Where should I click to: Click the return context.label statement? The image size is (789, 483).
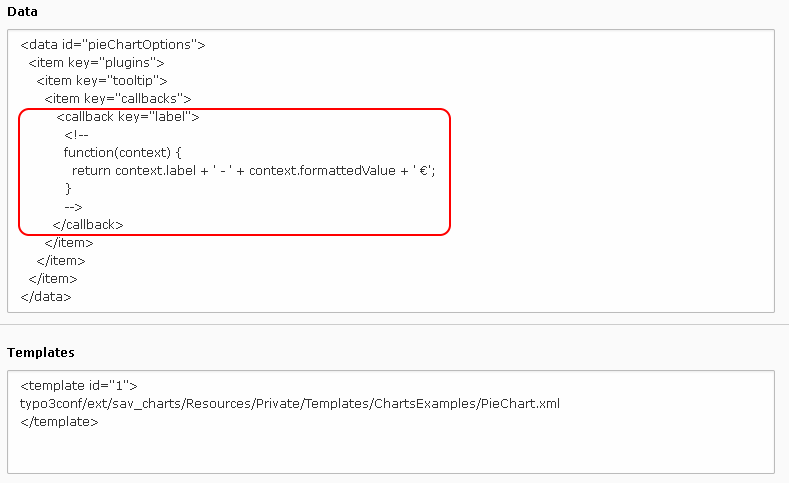pos(254,171)
